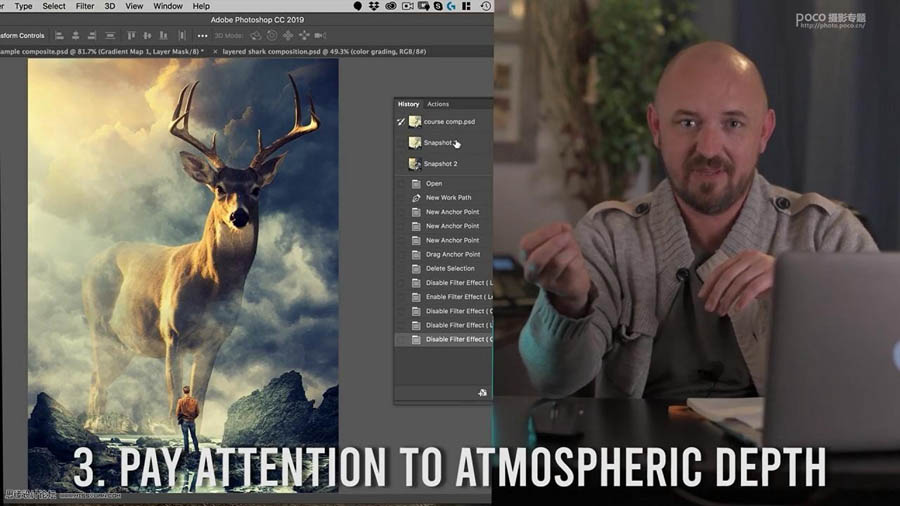The height and width of the screenshot is (506, 900).
Task: Click the course comp.psd snapshot thumbnail
Action: tap(415, 122)
